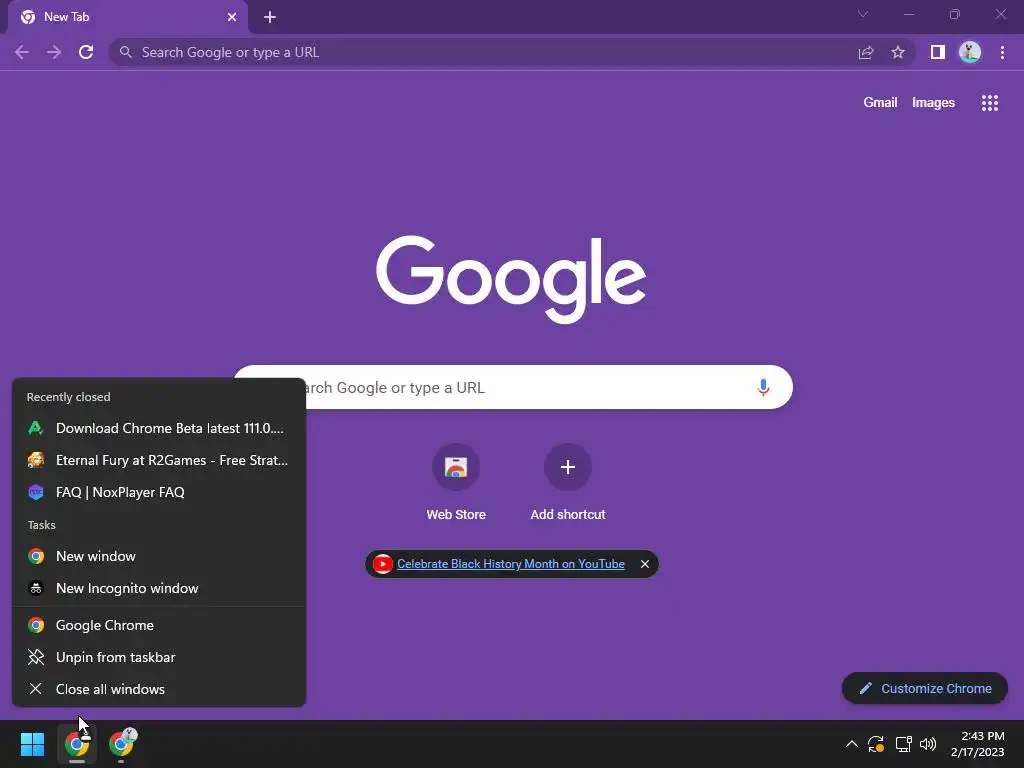Screen dimensions: 1024x768
Task: Click the Windows Start button
Action: point(32,744)
